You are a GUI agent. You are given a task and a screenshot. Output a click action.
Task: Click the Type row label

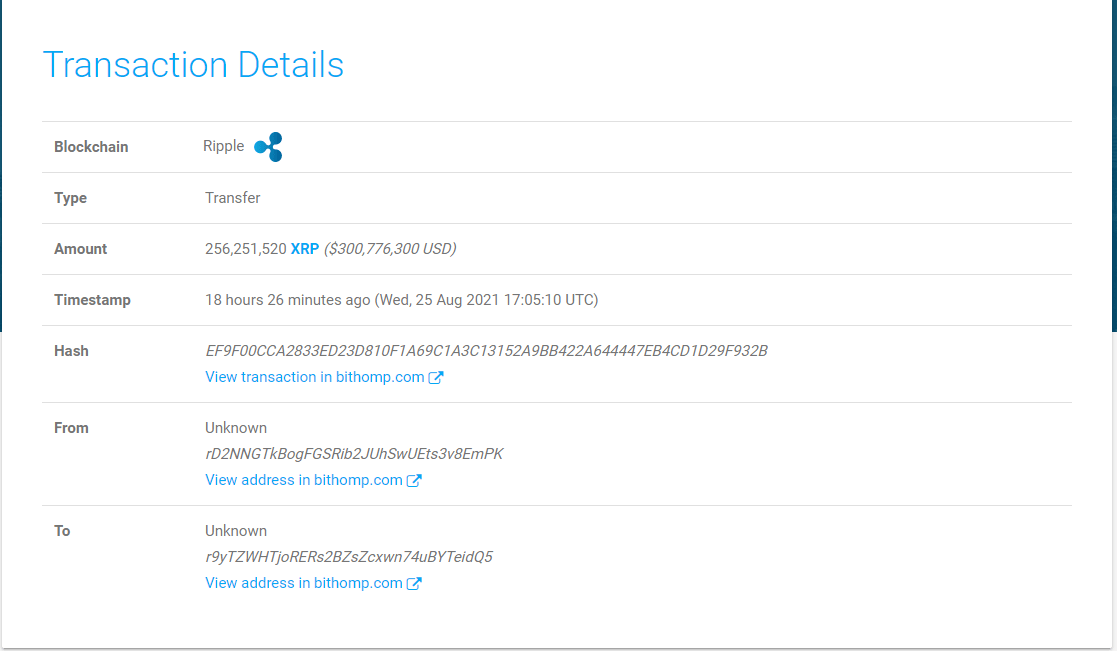(71, 198)
